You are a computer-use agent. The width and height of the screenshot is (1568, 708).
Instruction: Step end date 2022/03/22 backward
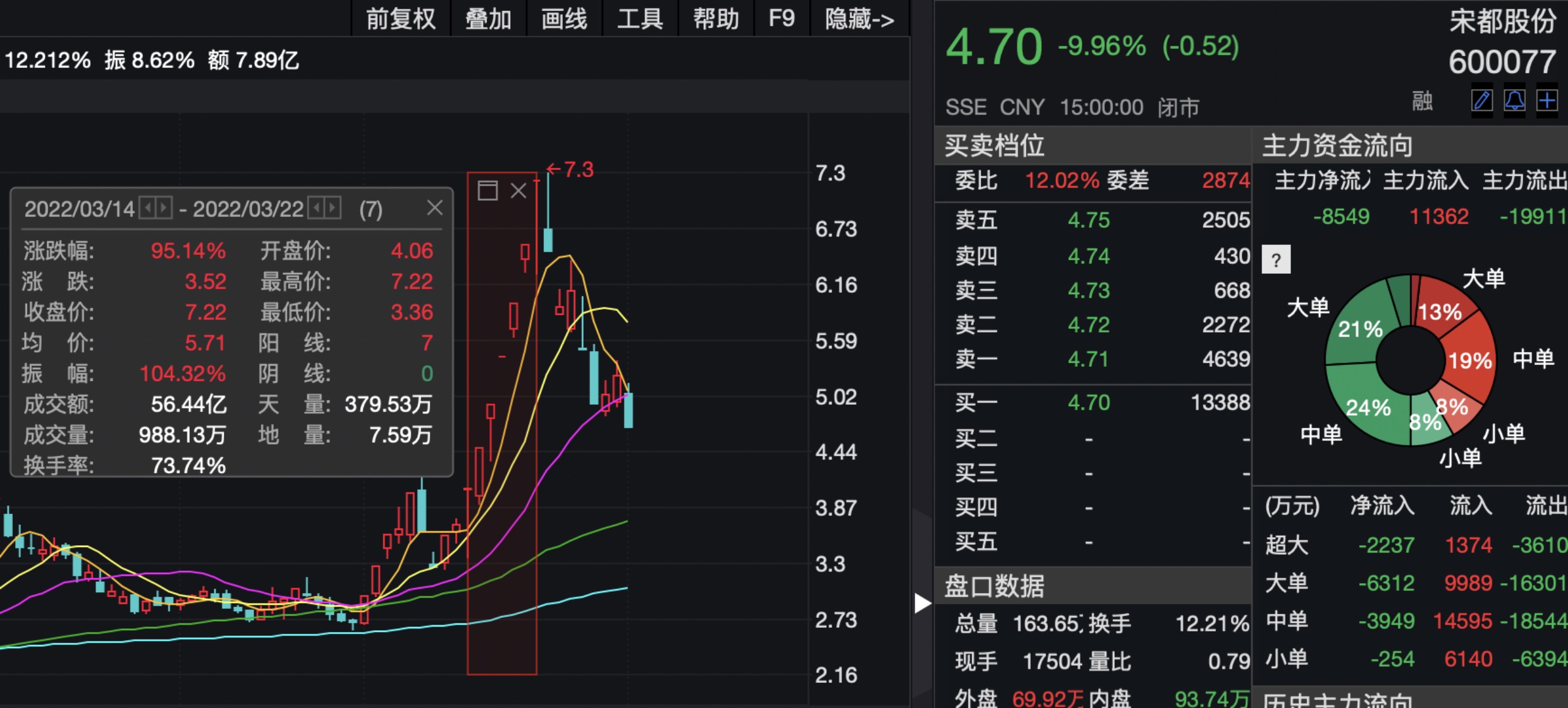click(x=316, y=208)
